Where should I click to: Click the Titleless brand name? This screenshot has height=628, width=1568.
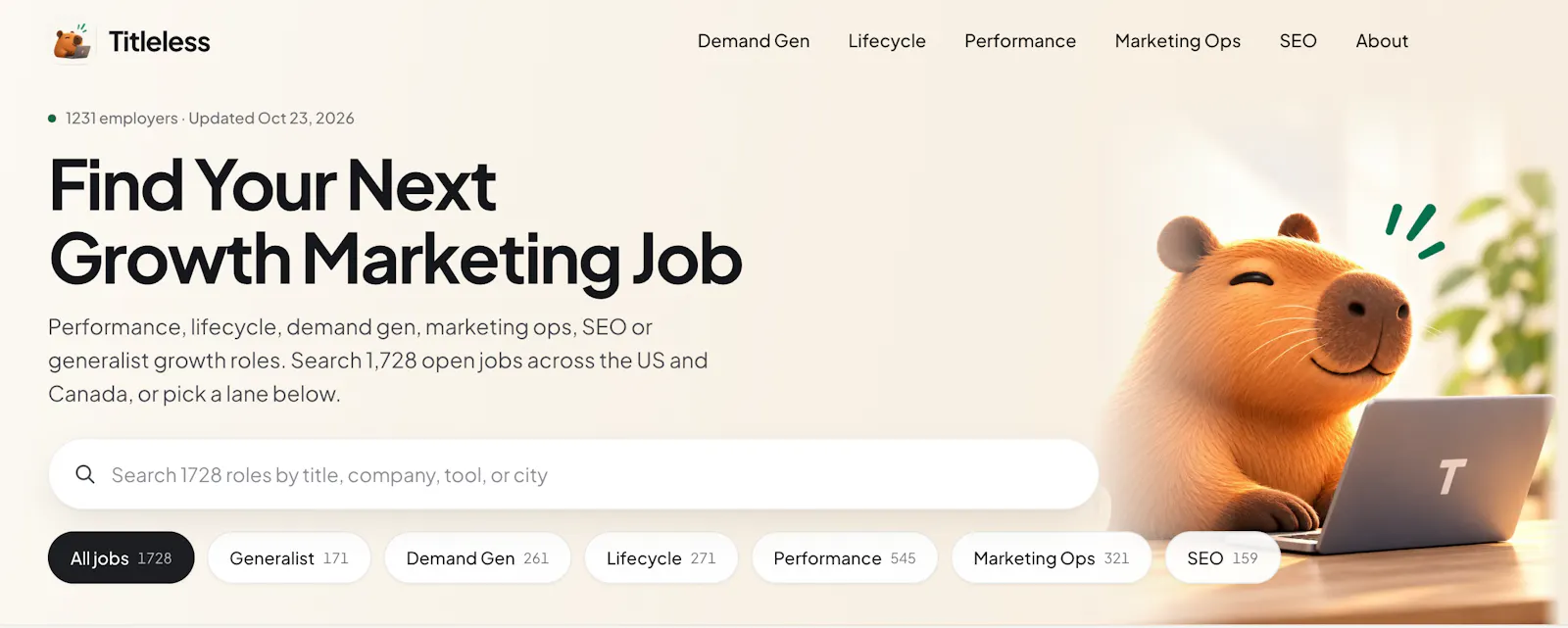(159, 42)
